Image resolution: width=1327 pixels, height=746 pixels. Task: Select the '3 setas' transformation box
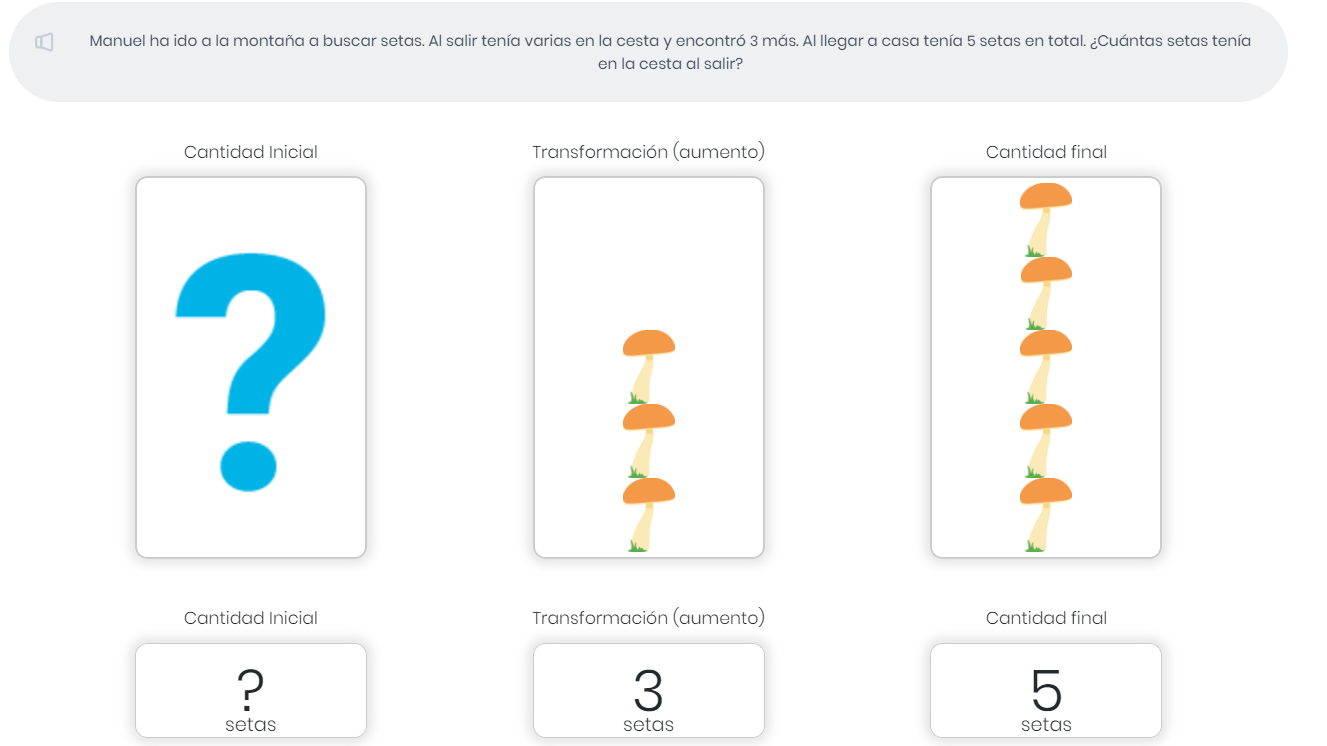649,691
